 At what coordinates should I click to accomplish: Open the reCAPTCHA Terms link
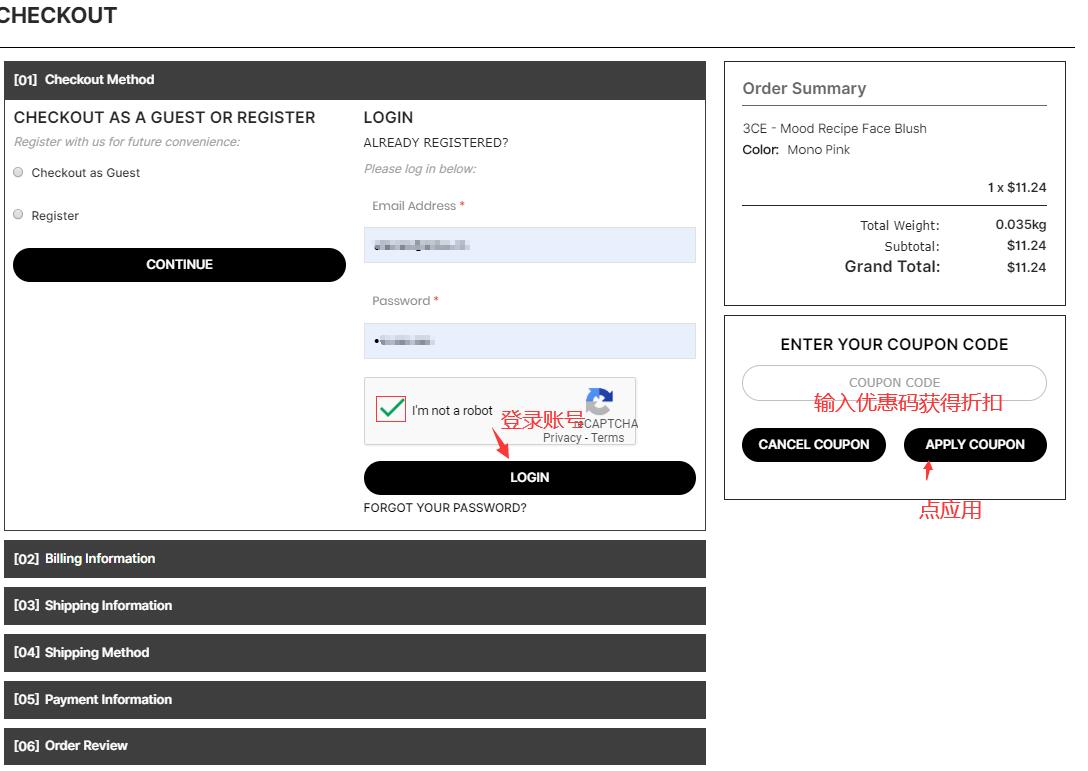(607, 438)
